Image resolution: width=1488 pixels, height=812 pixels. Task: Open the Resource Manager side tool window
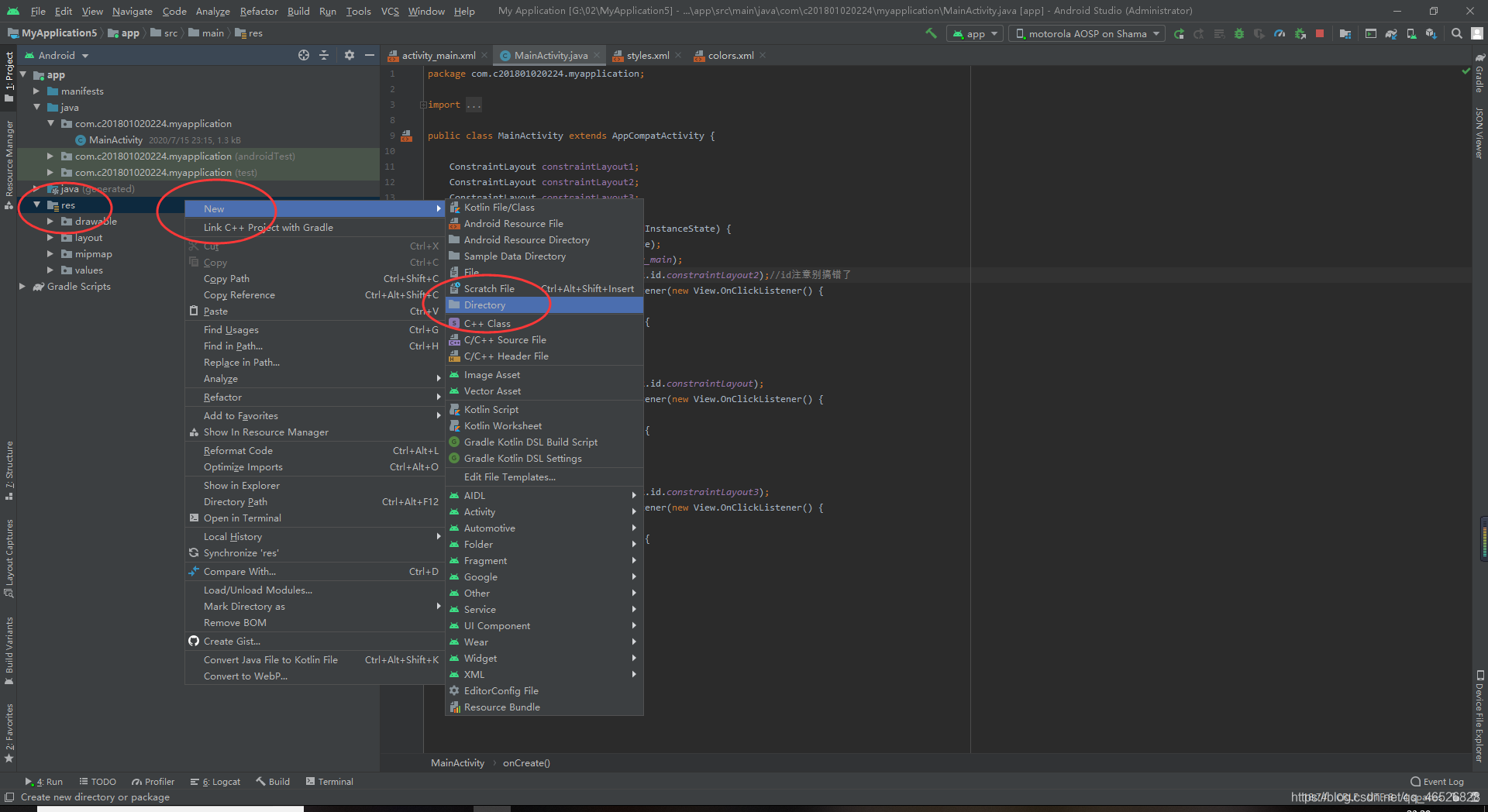[9, 165]
